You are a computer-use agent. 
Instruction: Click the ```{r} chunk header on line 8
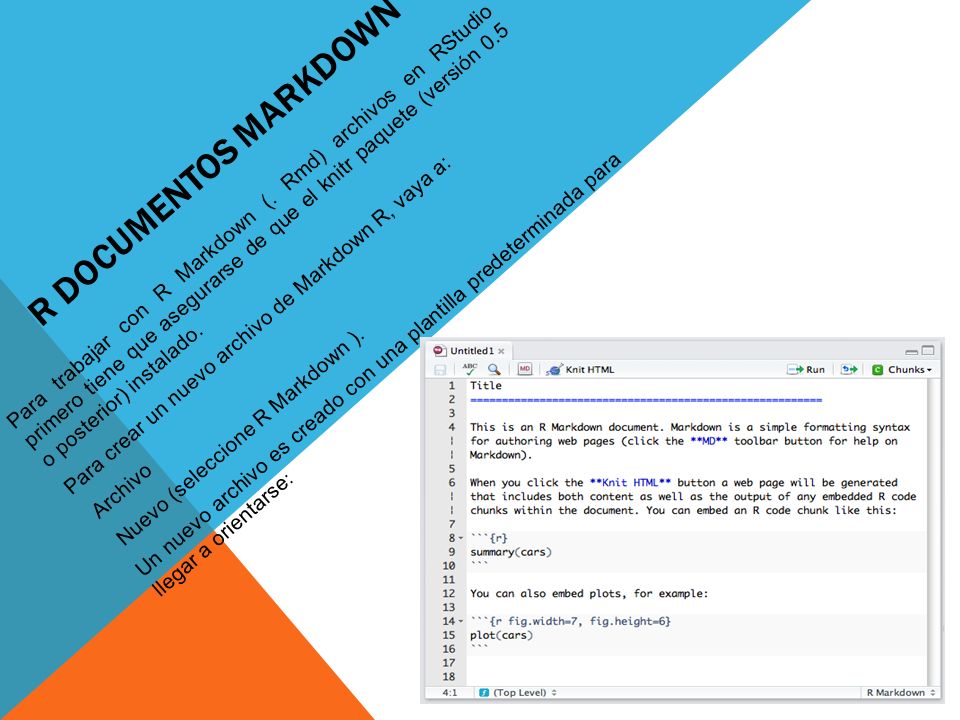point(489,538)
